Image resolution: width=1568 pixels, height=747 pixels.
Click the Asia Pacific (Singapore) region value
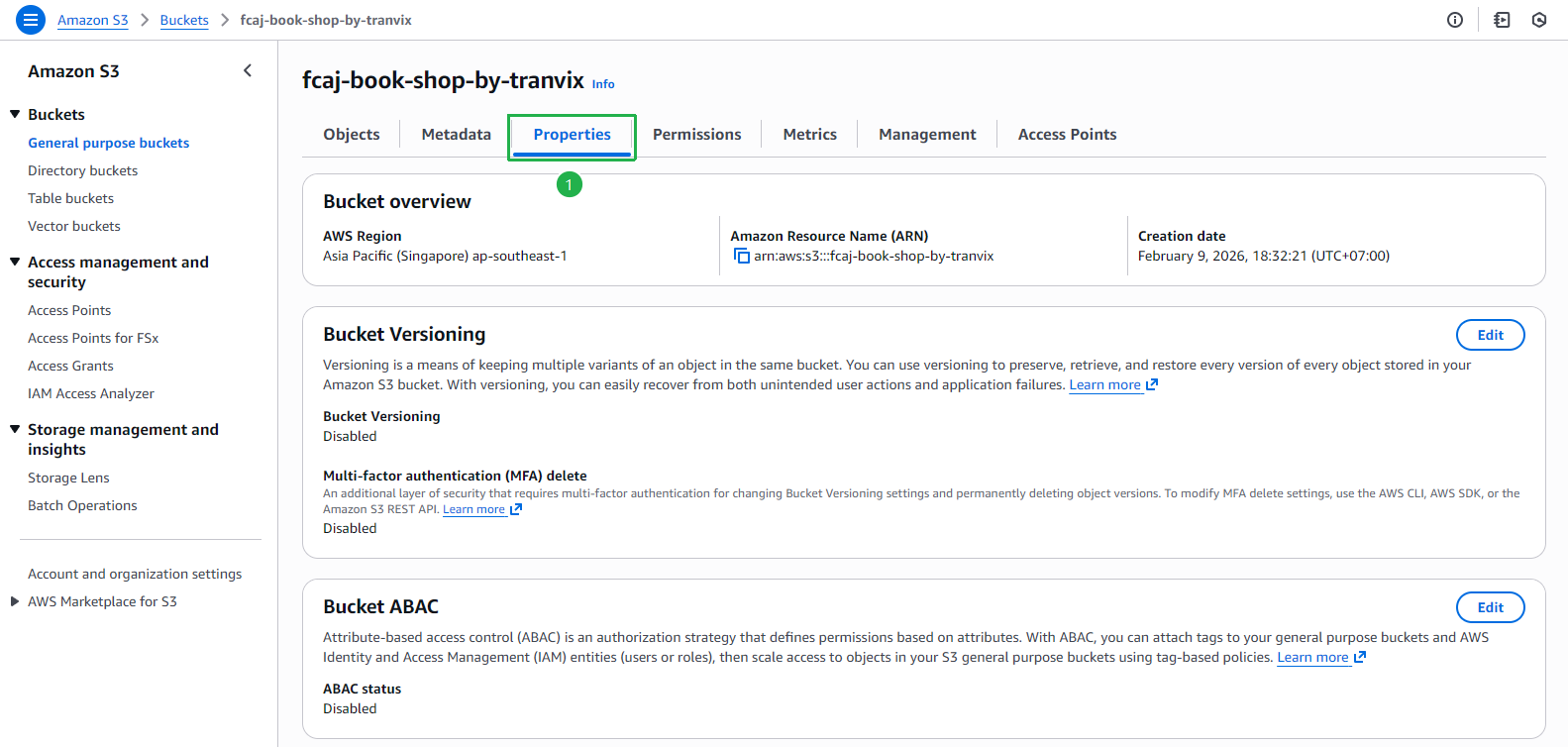point(445,256)
